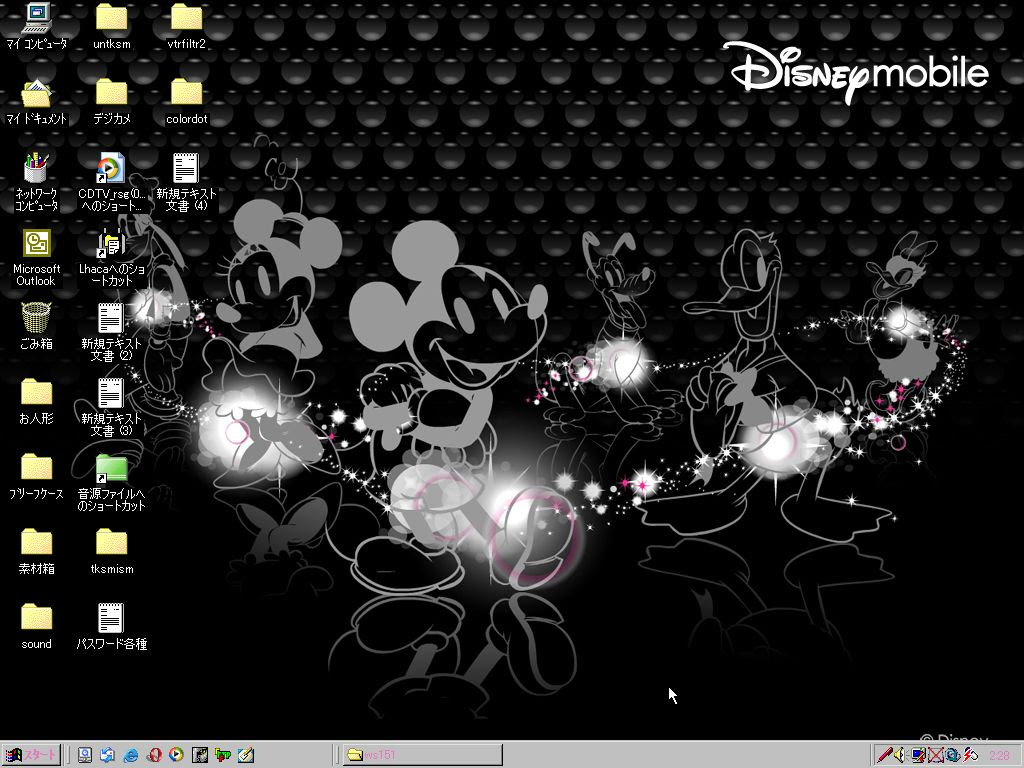Launch Outlook Express from quick launch
This screenshot has height=768, width=1024.
click(x=108, y=755)
